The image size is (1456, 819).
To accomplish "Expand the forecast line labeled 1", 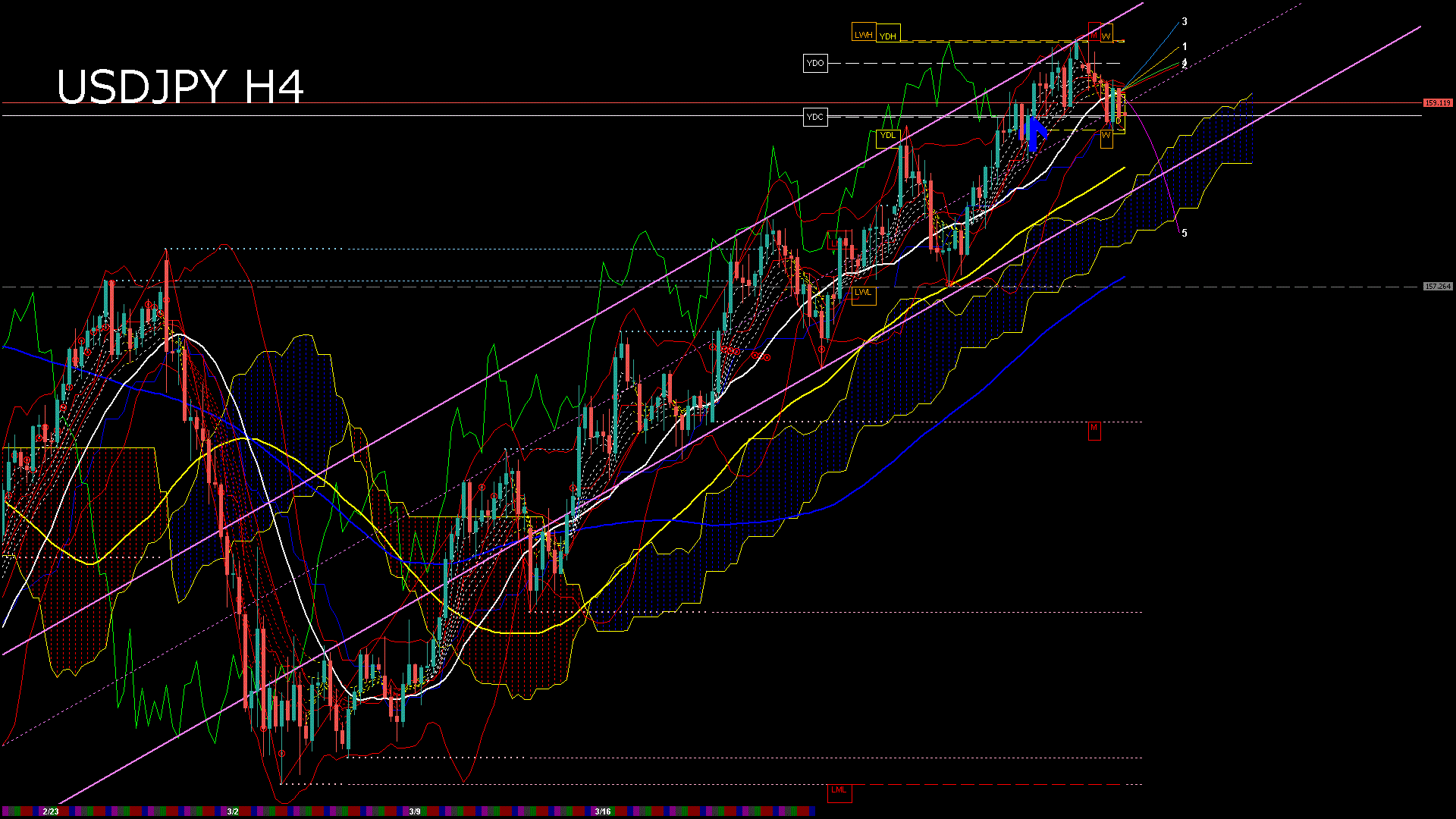I will 1185,46.
